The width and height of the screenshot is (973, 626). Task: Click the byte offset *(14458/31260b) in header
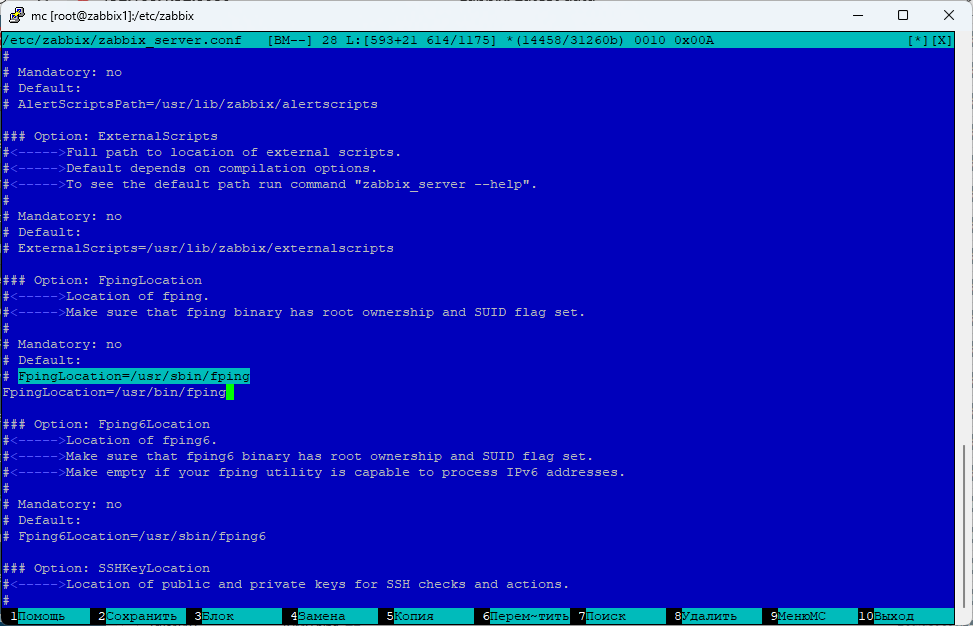pos(565,40)
